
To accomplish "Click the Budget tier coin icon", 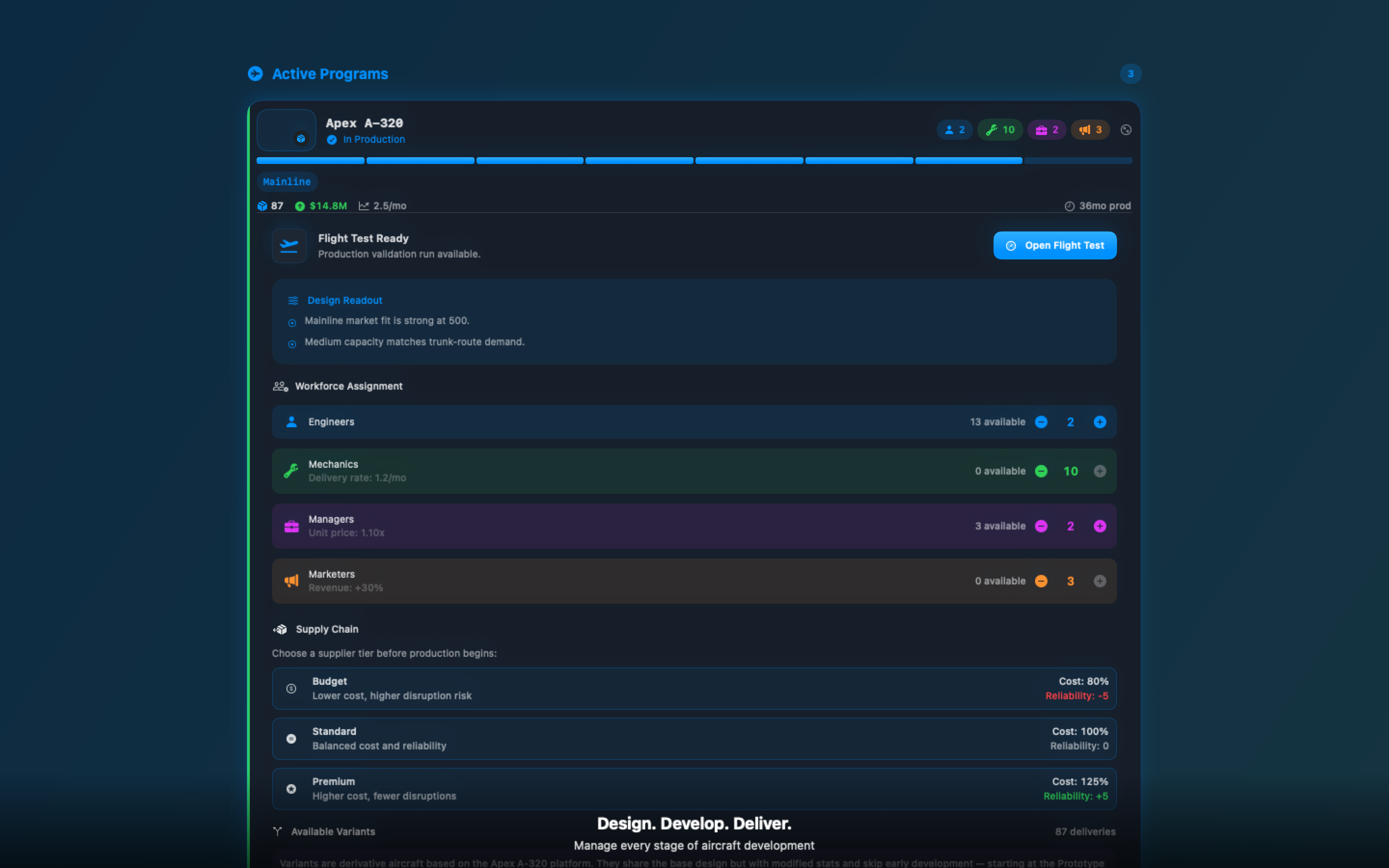I will point(292,689).
